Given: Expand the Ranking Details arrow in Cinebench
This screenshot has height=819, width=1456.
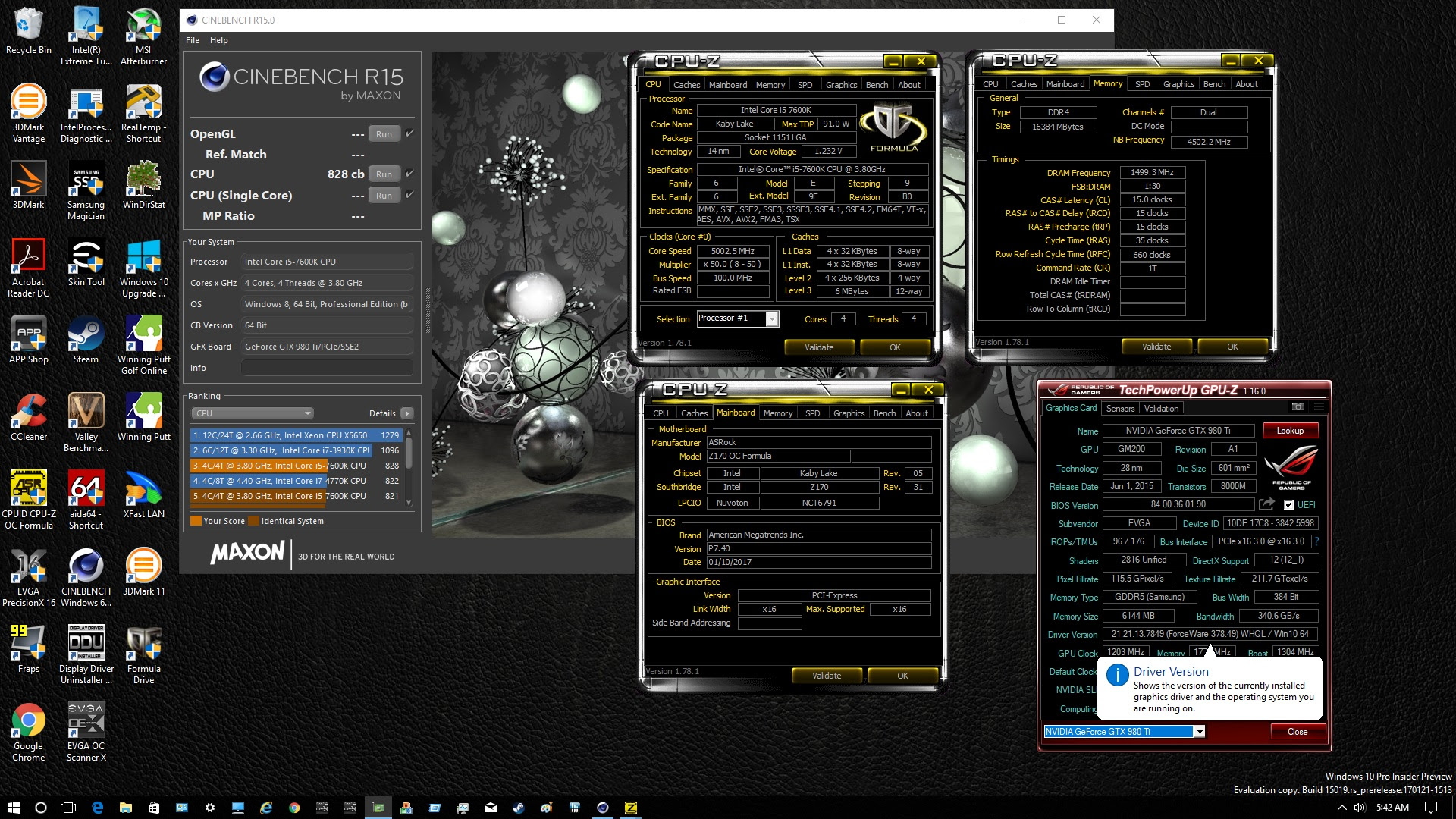Looking at the screenshot, I should point(407,413).
